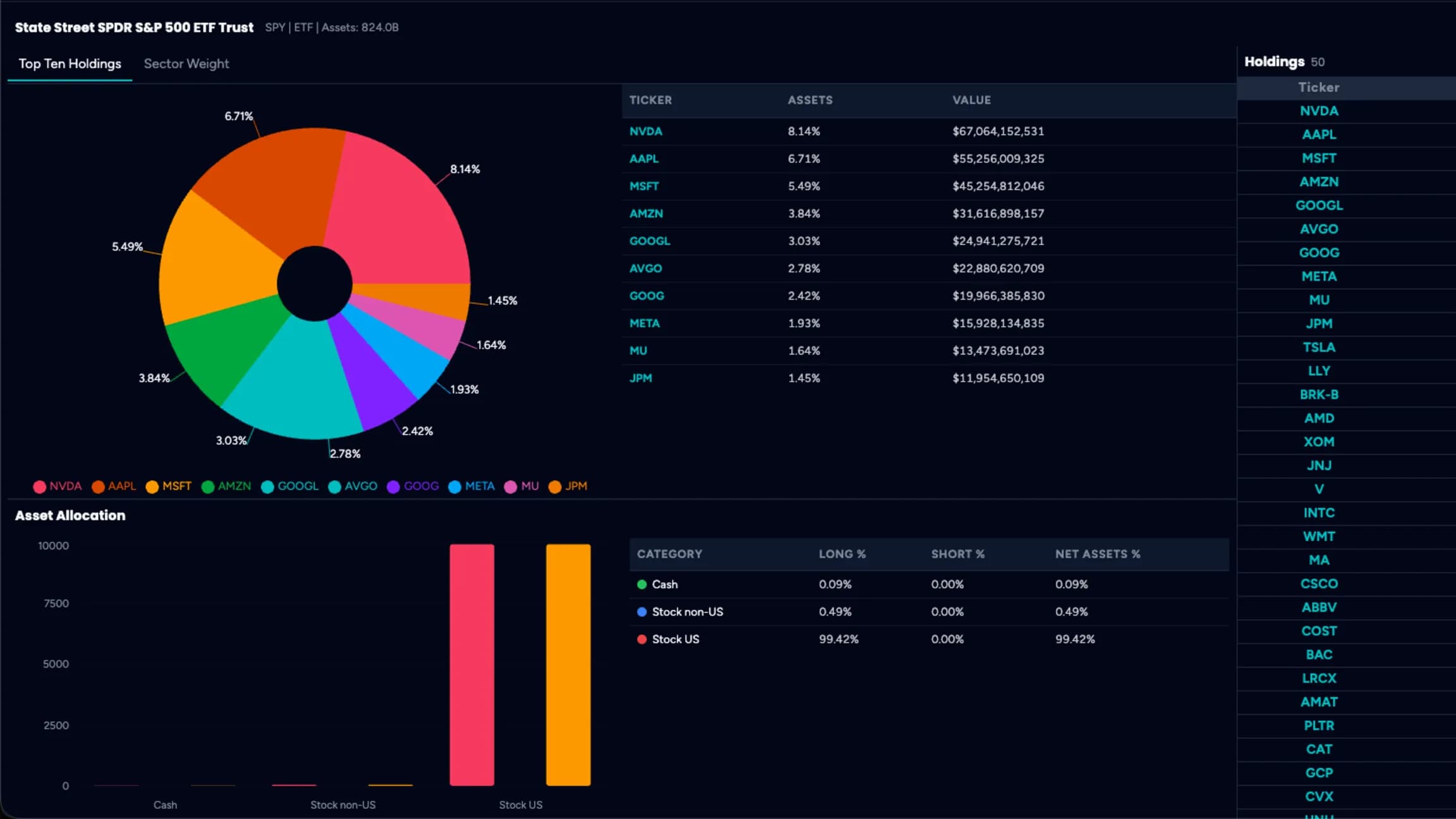Click the Ticker header in Holdings sidebar

point(1319,87)
